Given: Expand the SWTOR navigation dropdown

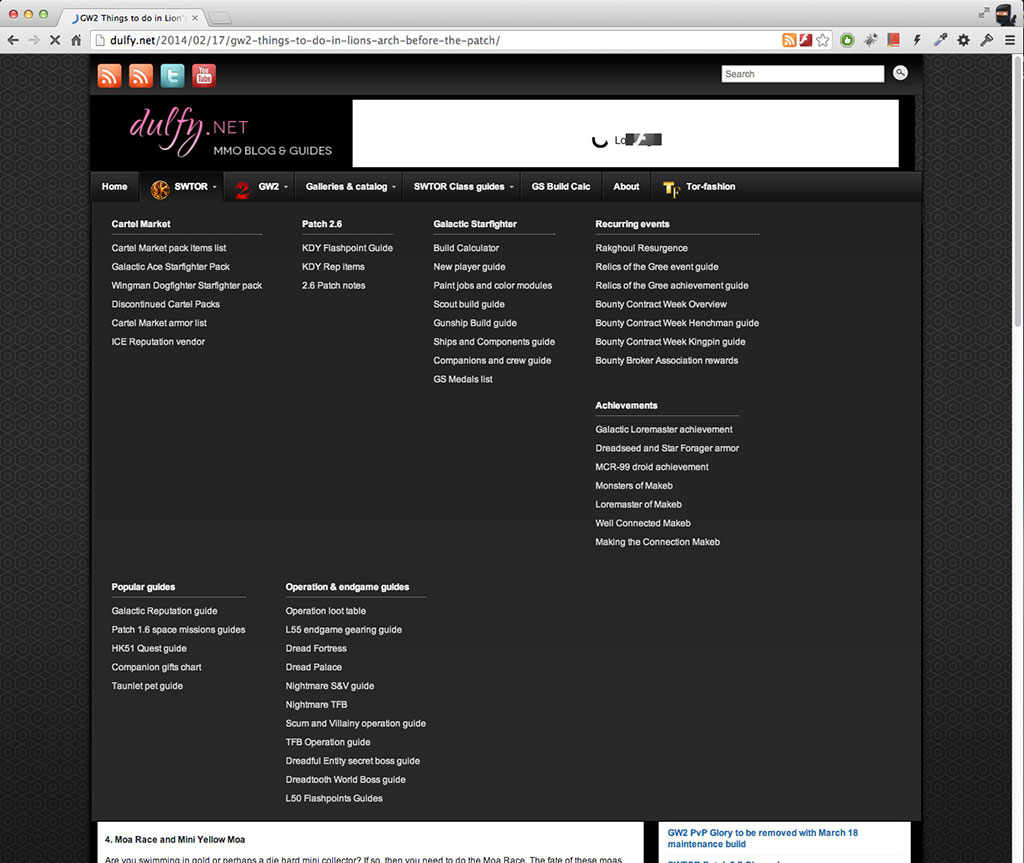Looking at the screenshot, I should 182,187.
